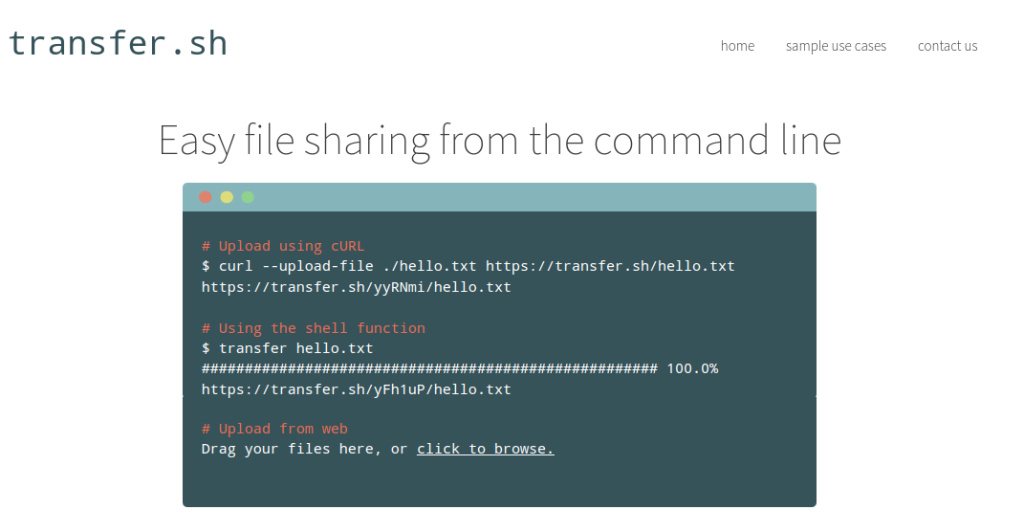The height and width of the screenshot is (532, 1024).
Task: Go to sample use cases page
Action: click(x=836, y=46)
